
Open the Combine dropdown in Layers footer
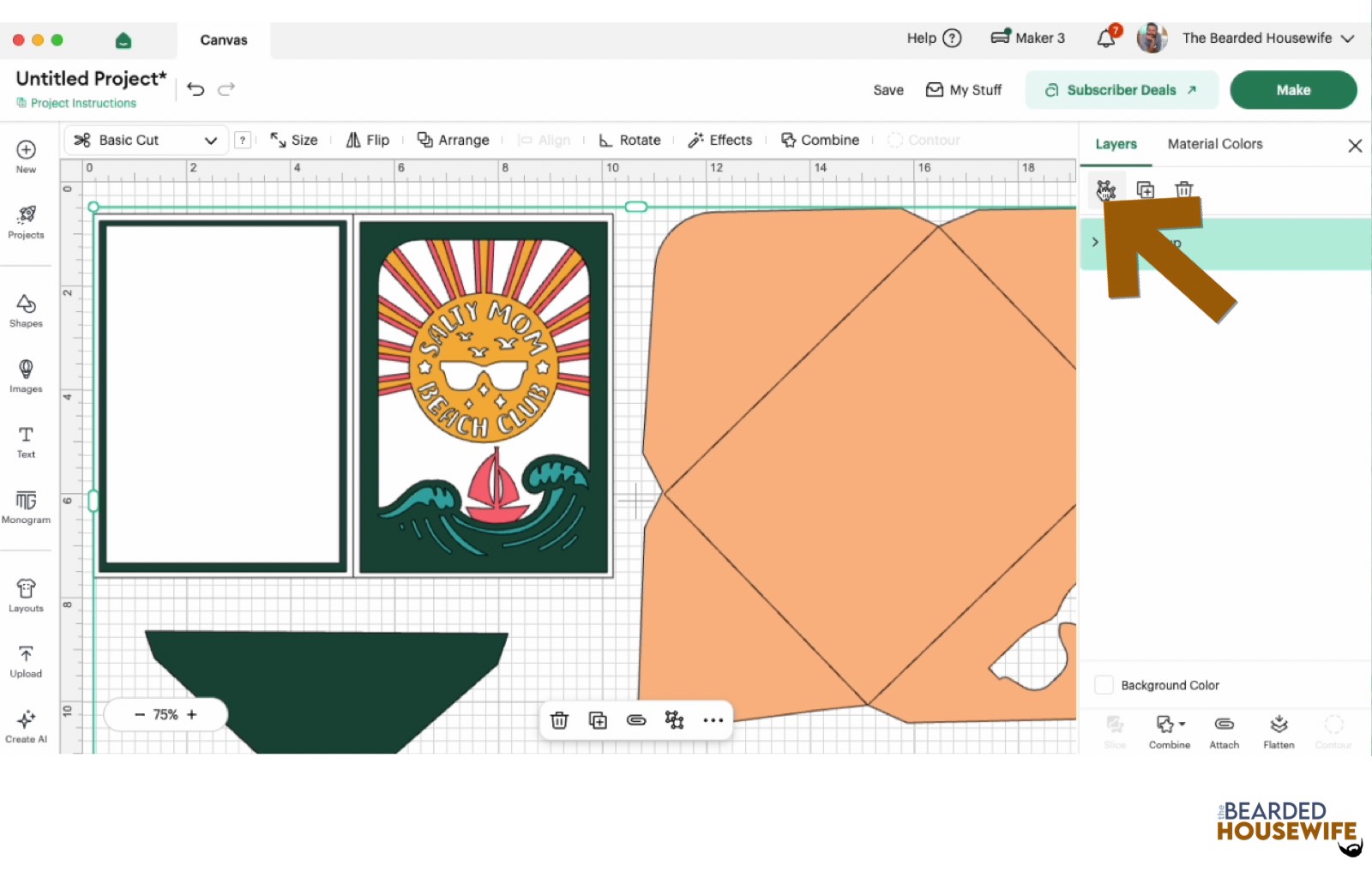1170,733
